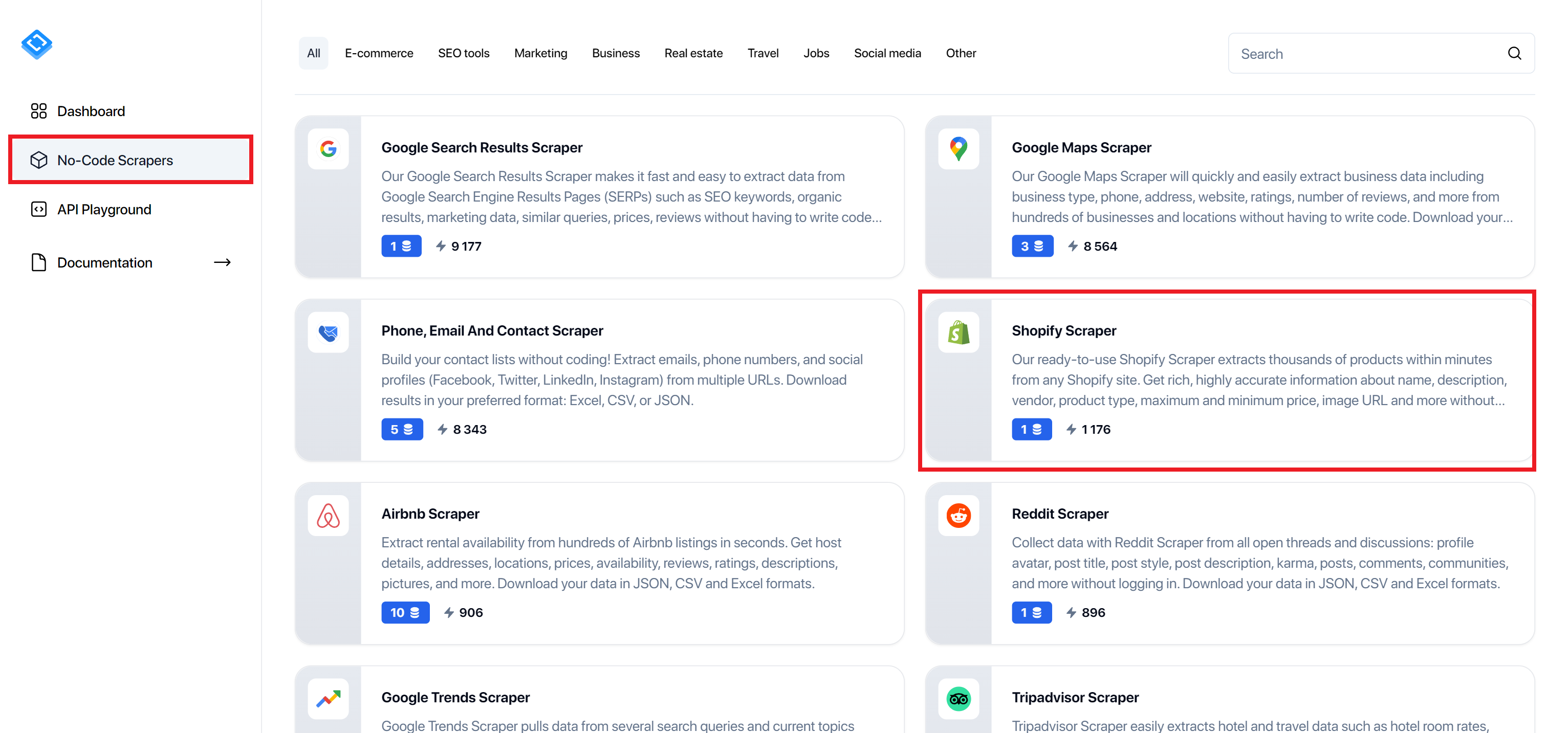Click the arrow next to Documentation
This screenshot has height=733, width=1568.
[x=223, y=262]
